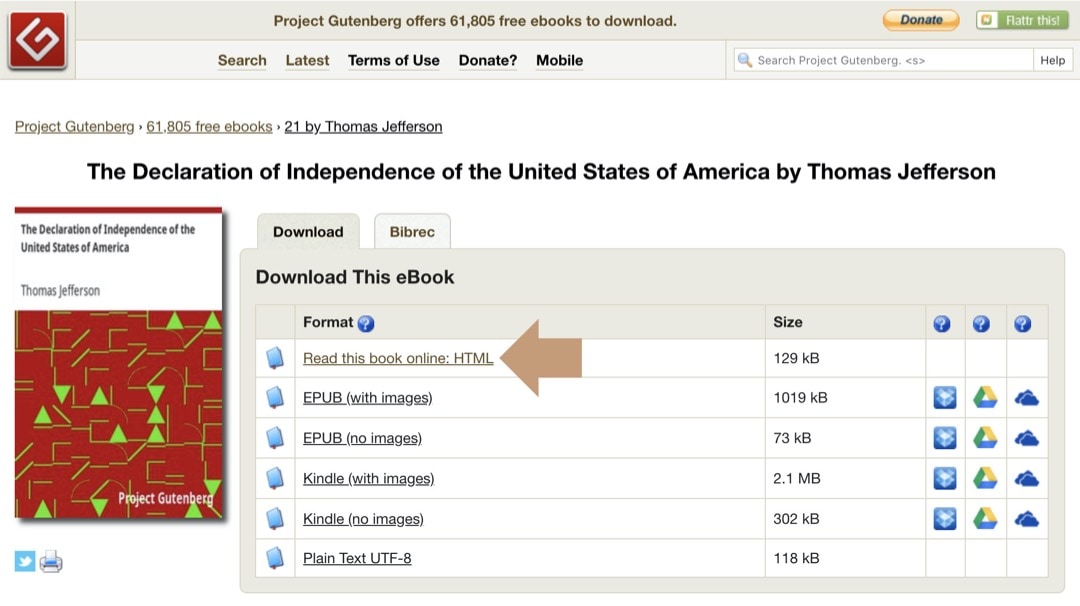Open 'Read this book online: HTML'

pos(397,357)
